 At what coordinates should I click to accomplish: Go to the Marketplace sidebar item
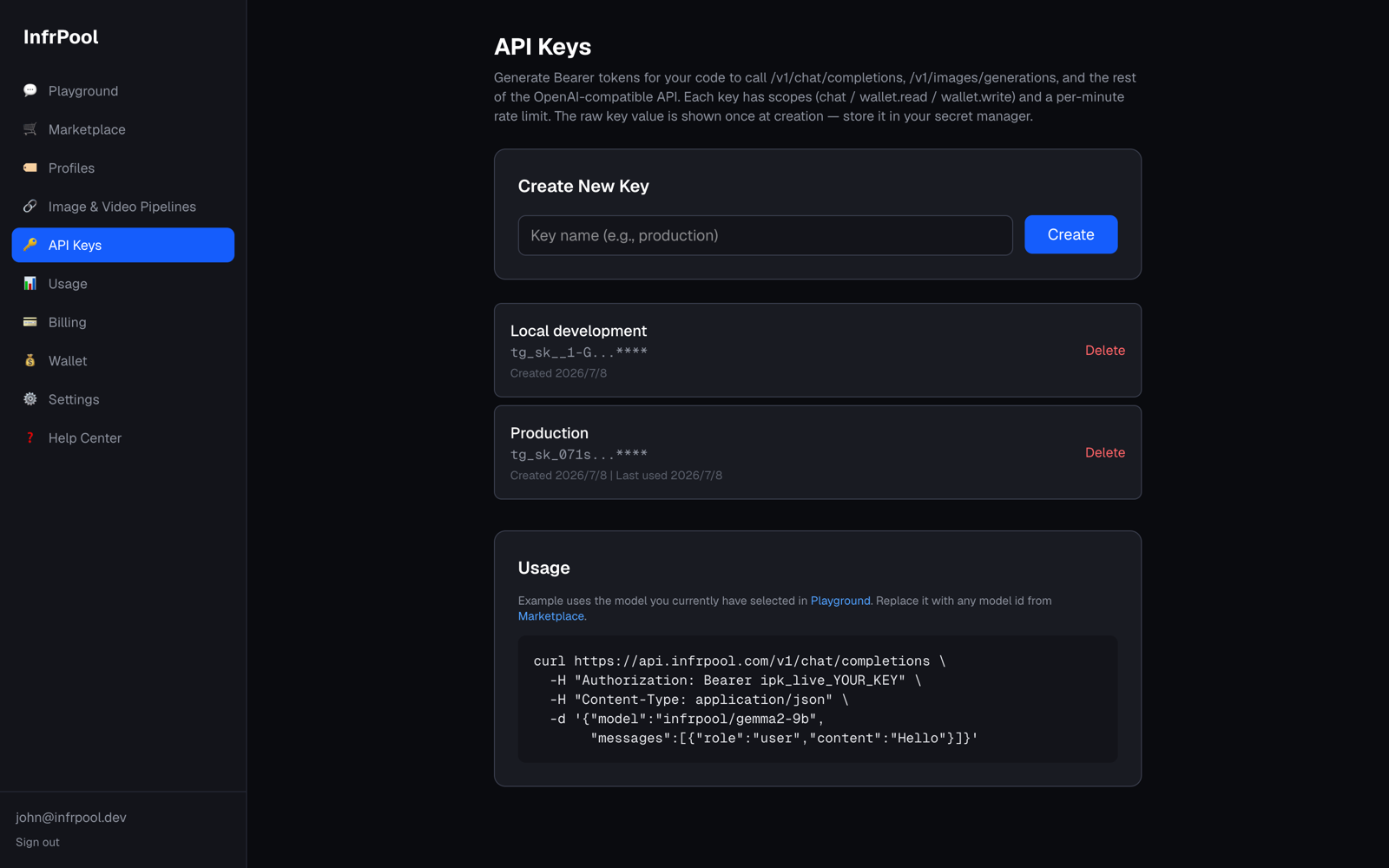pos(123,129)
